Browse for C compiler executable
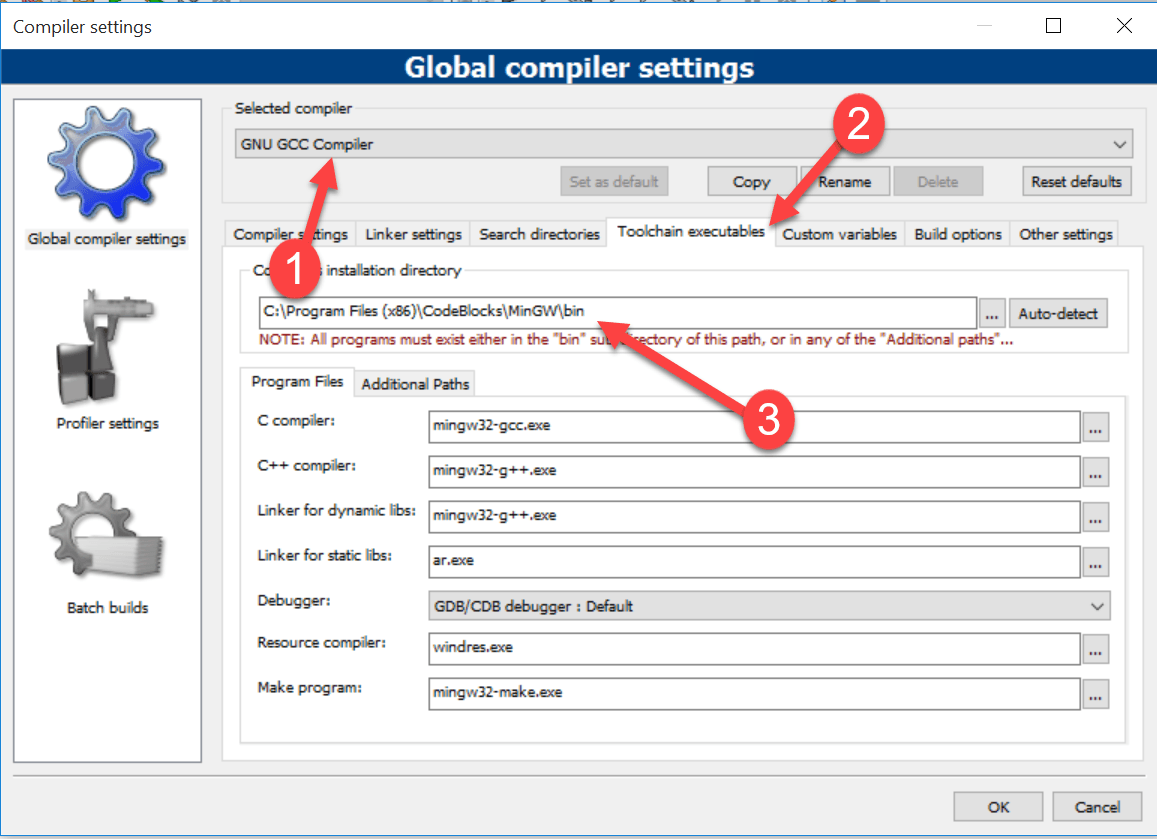 [x=1095, y=427]
